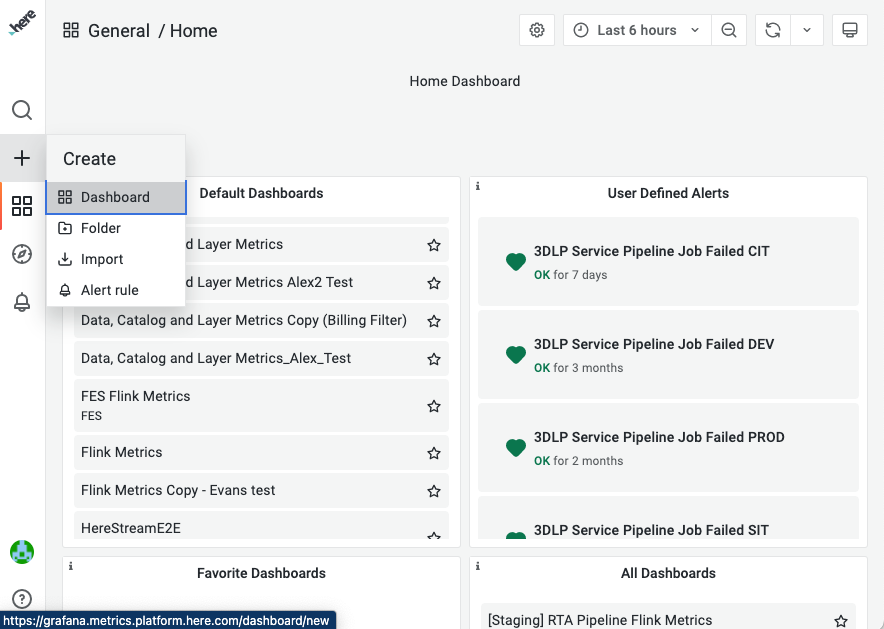Open dashboard settings with the gear icon
This screenshot has width=884, height=629.
point(536,30)
